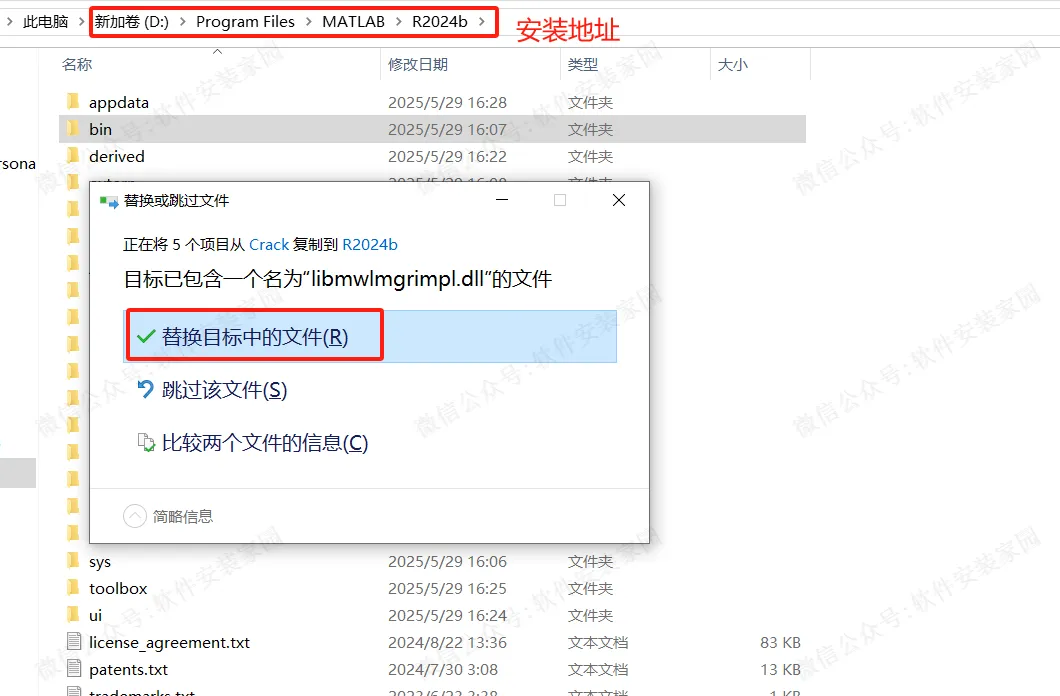Click the 2025/5/29 16:25 date for toolbox
The width and height of the screenshot is (1060, 696).
447,588
